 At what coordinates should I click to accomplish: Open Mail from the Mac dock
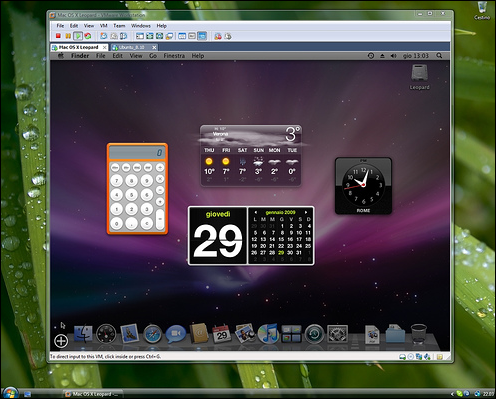[x=129, y=333]
